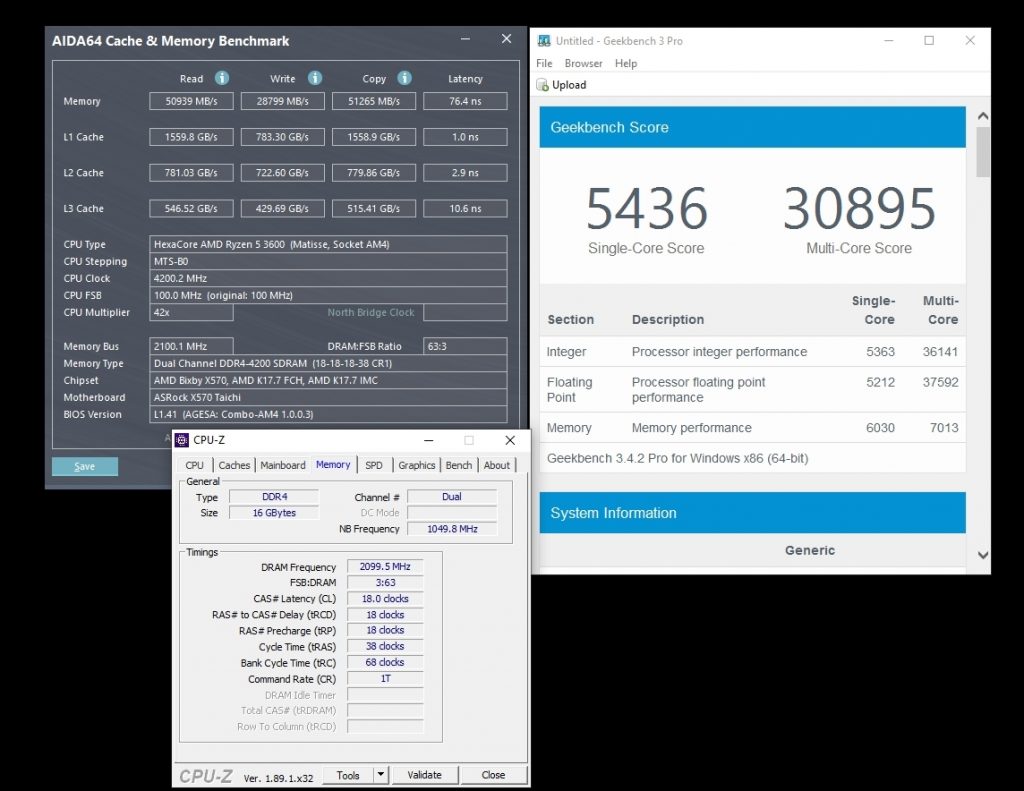Viewport: 1024px width, 791px height.
Task: Open the Browser menu in Geekbench
Action: tap(583, 63)
